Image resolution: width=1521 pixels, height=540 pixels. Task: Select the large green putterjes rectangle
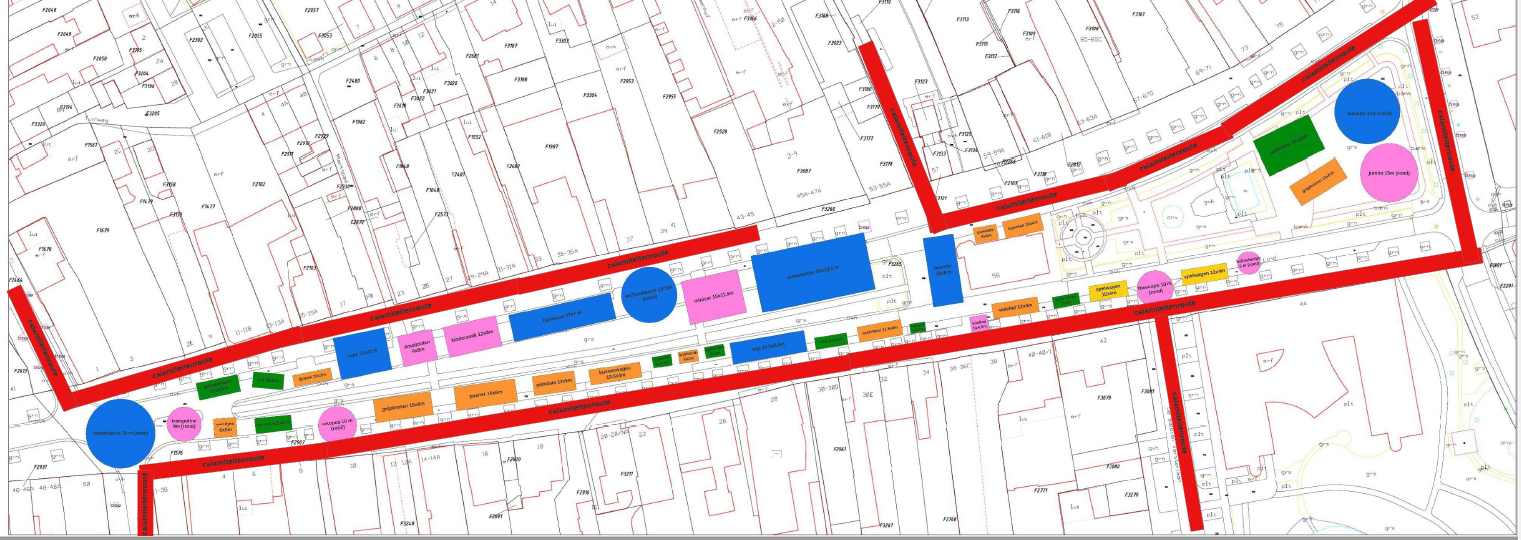coord(1288,147)
